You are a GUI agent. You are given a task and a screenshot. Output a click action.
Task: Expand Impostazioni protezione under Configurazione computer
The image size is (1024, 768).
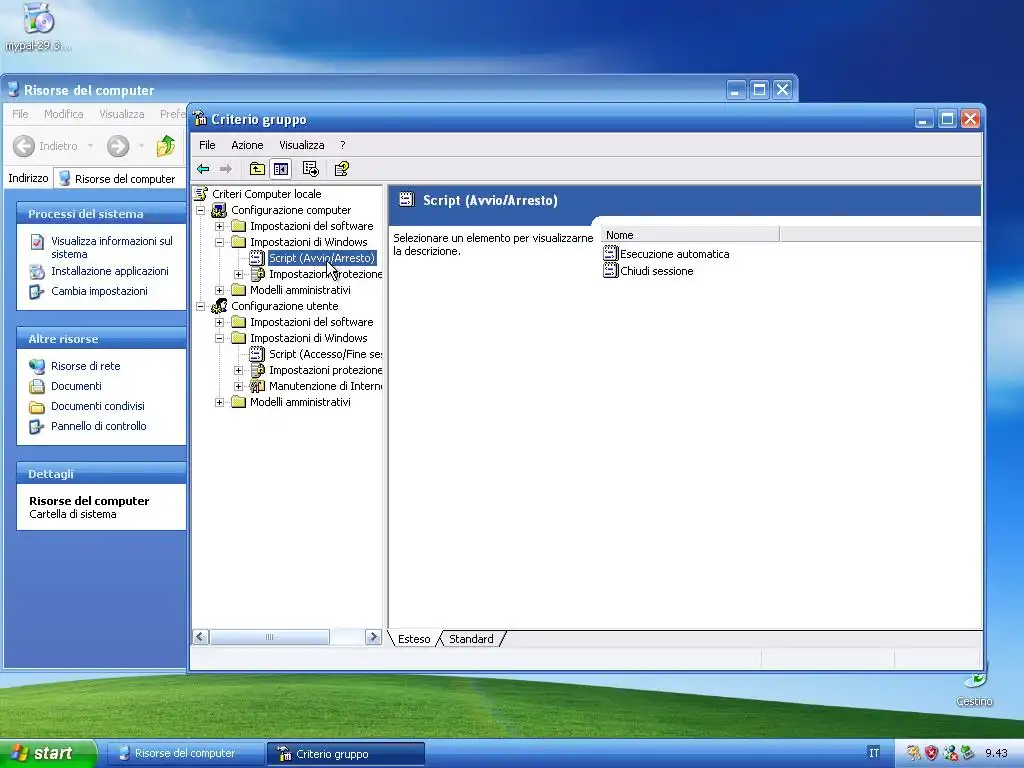coord(238,274)
